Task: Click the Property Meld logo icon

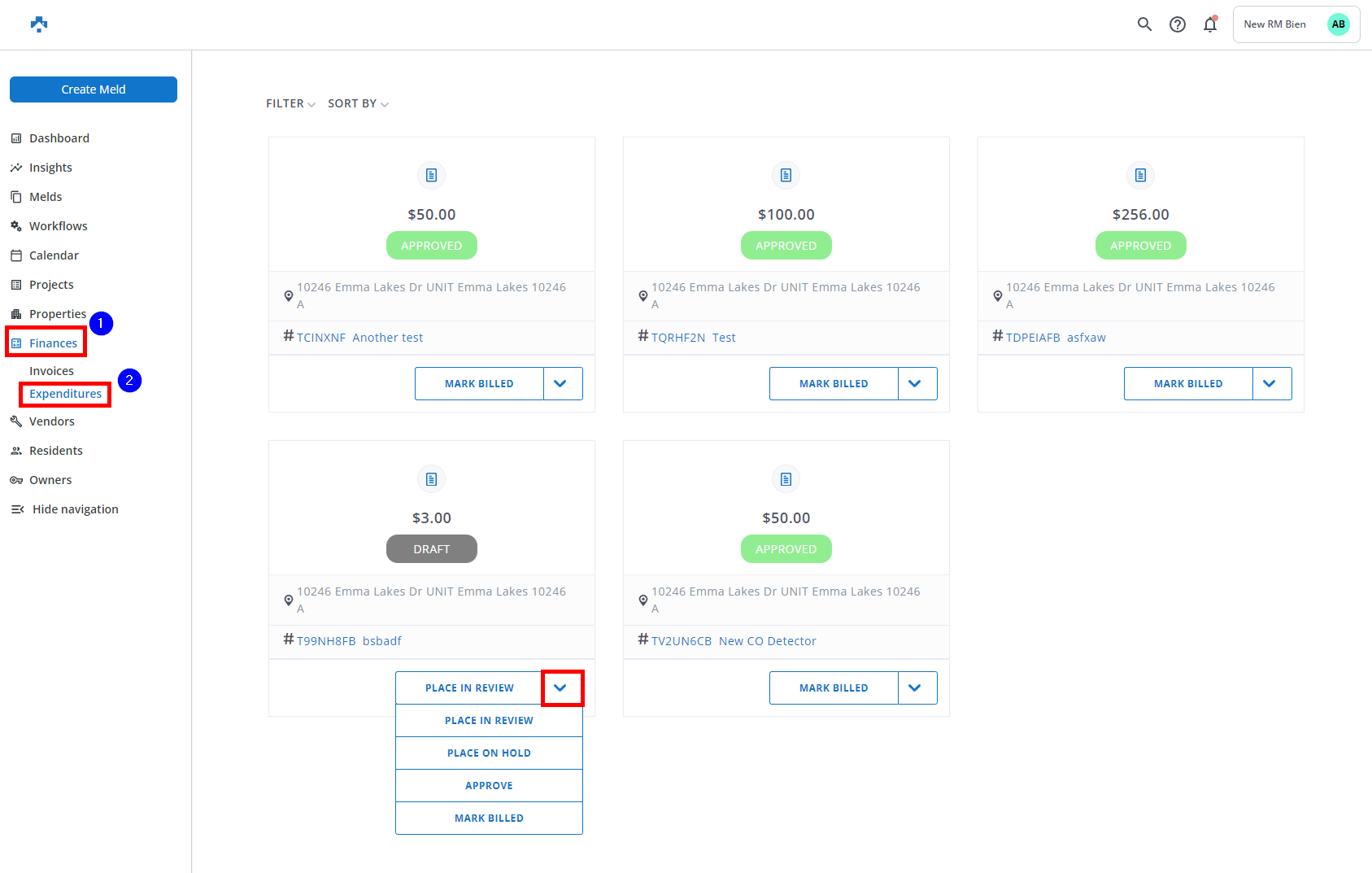Action: point(39,24)
